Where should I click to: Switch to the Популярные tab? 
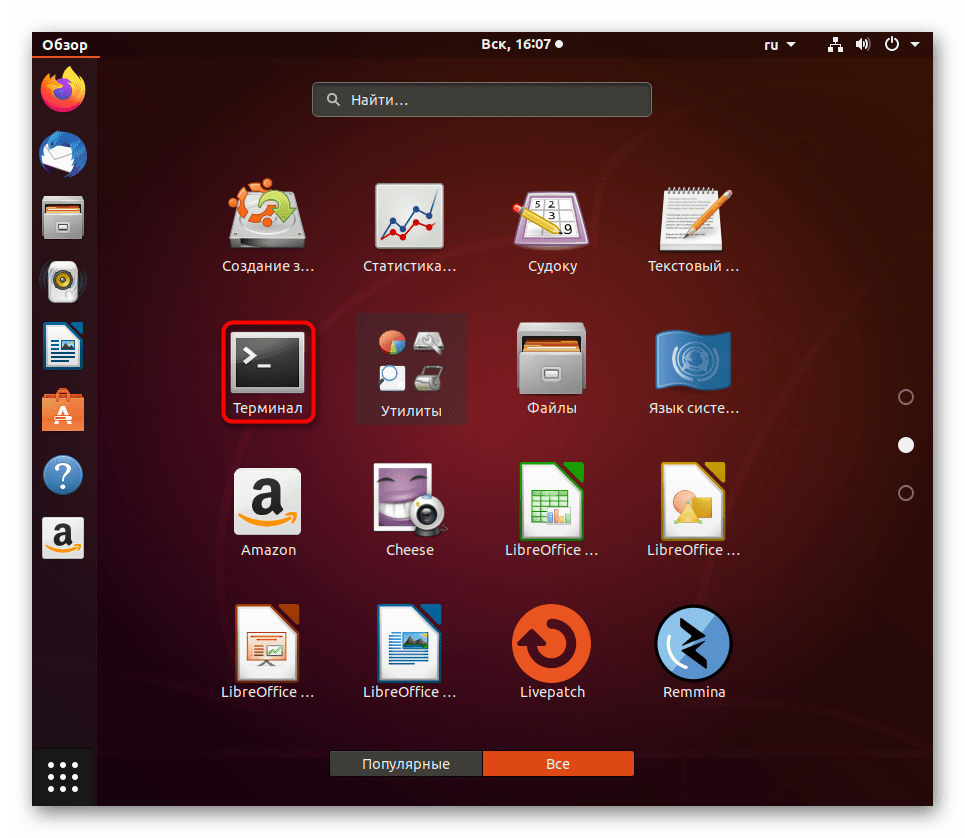tap(406, 764)
